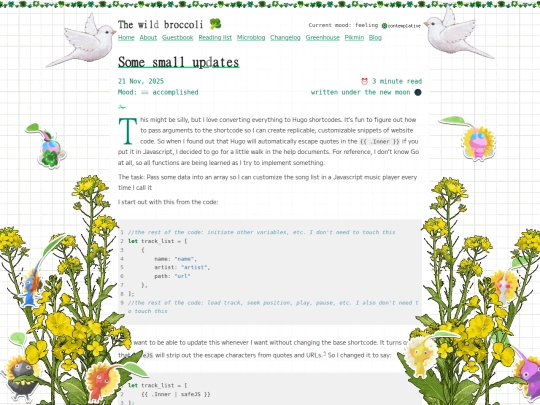Follow footnote 1 after 'quotes and URLs.'
Viewport: 540px width, 405px height.
click(324, 353)
